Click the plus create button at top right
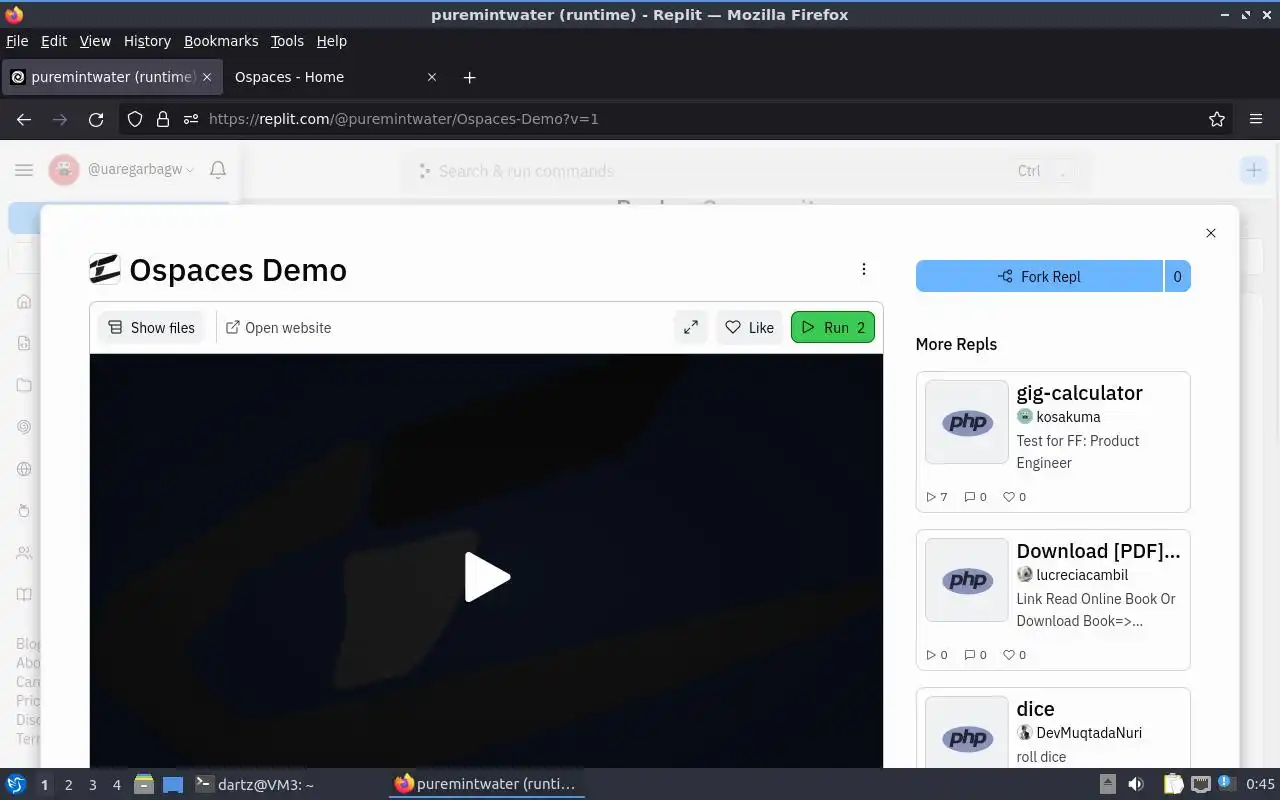 [x=1253, y=170]
